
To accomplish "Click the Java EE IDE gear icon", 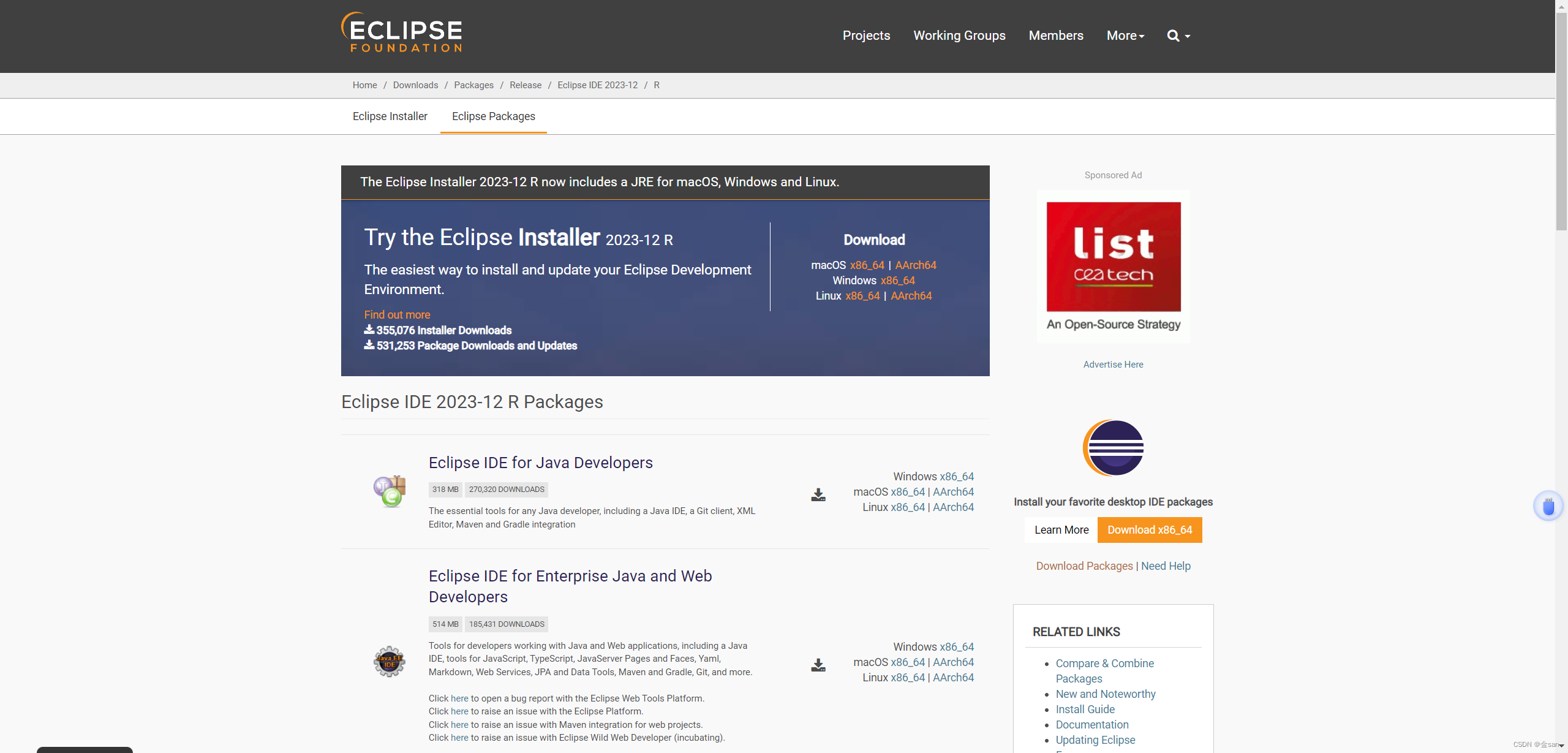I will [390, 662].
